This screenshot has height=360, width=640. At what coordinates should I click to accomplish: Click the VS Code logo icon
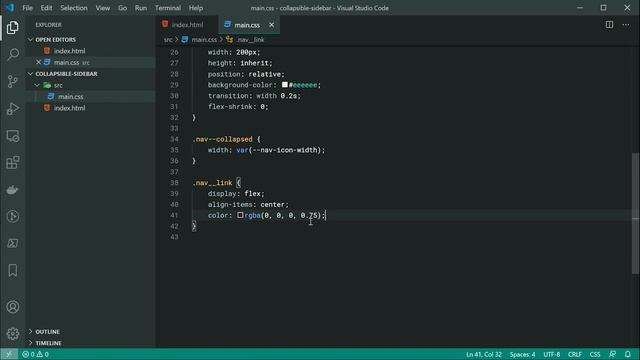point(9,8)
